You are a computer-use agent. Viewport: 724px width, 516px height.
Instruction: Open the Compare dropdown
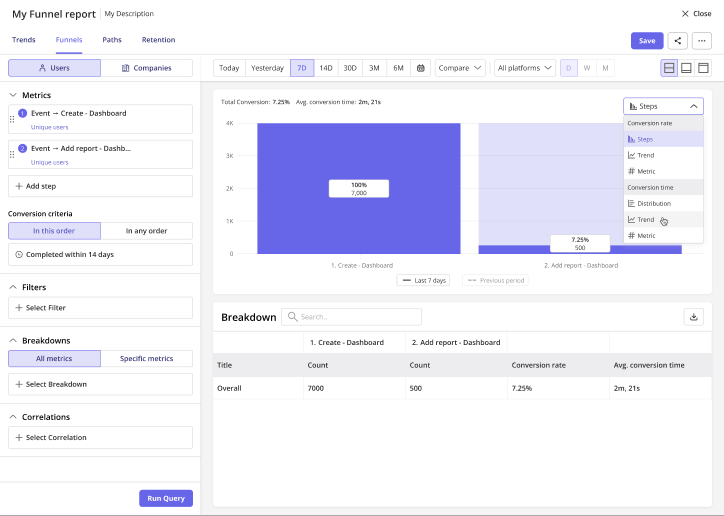pos(460,68)
